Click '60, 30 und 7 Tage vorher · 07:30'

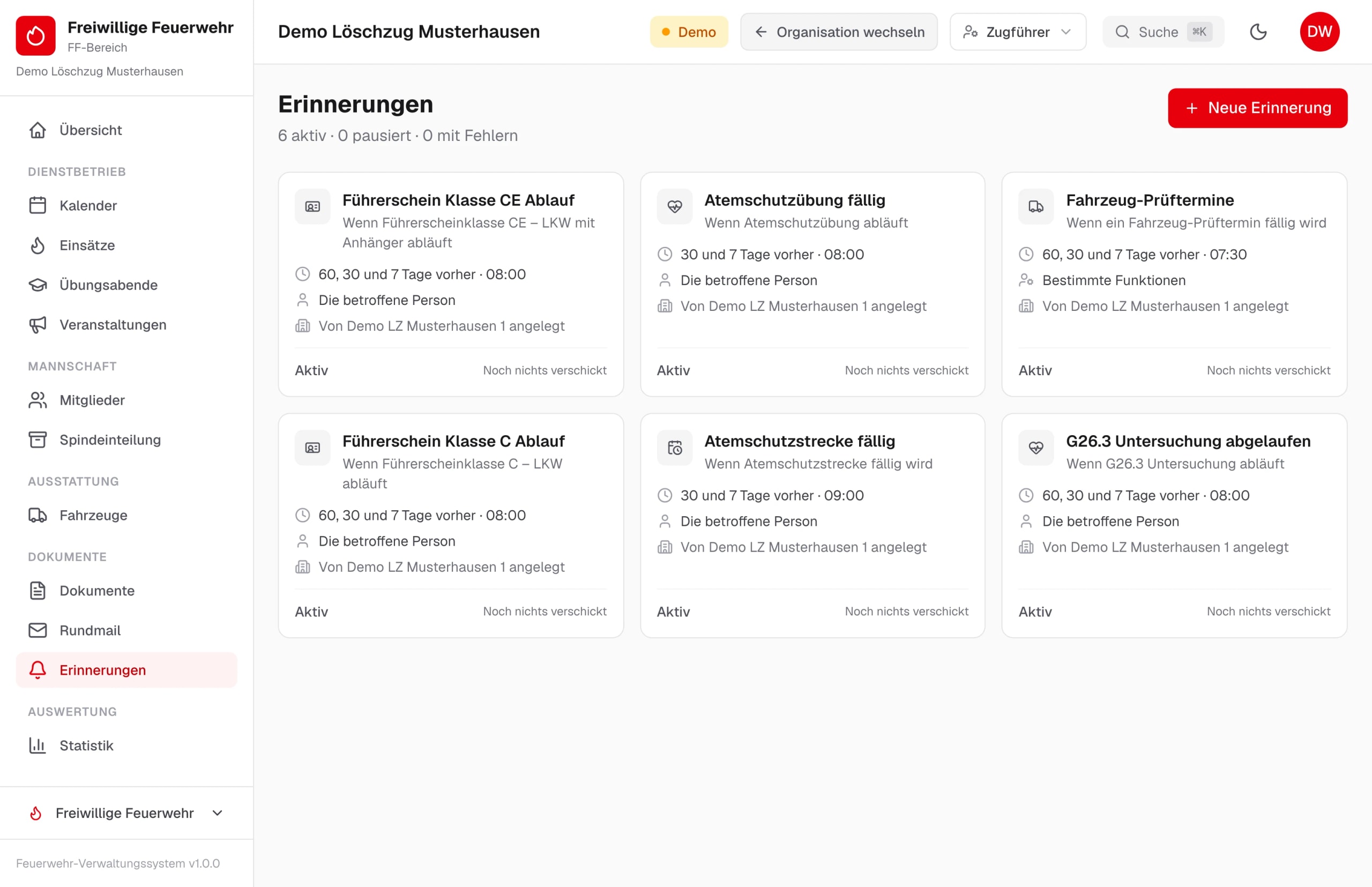click(1144, 255)
